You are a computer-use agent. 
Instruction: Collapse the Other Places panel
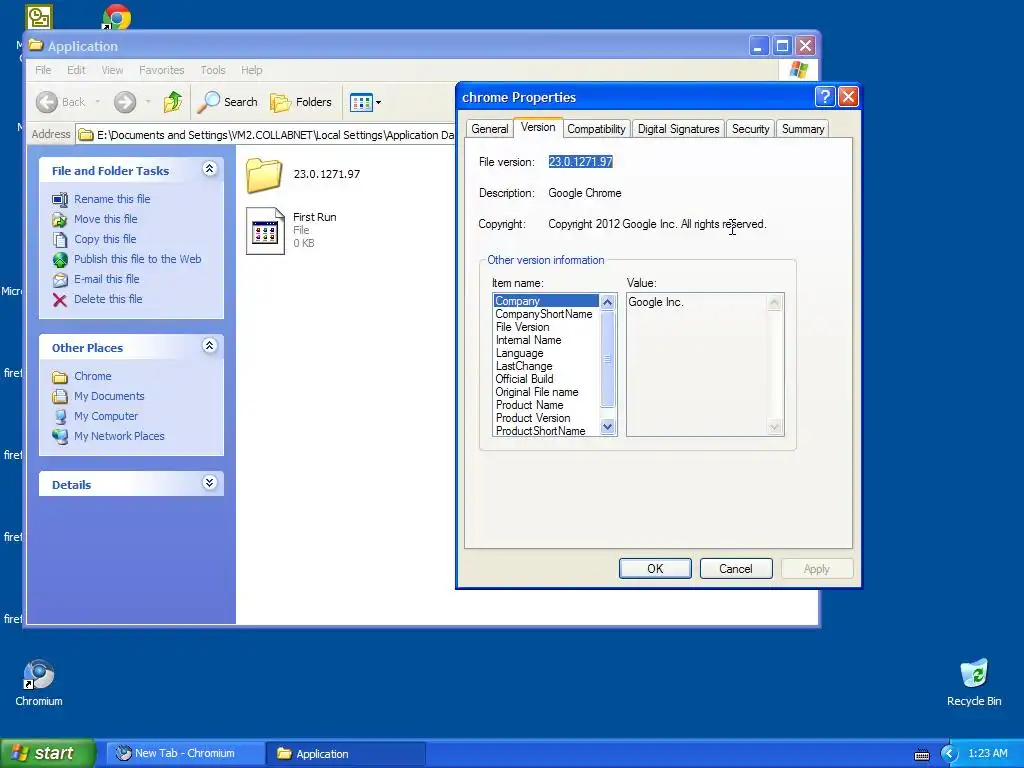point(209,346)
